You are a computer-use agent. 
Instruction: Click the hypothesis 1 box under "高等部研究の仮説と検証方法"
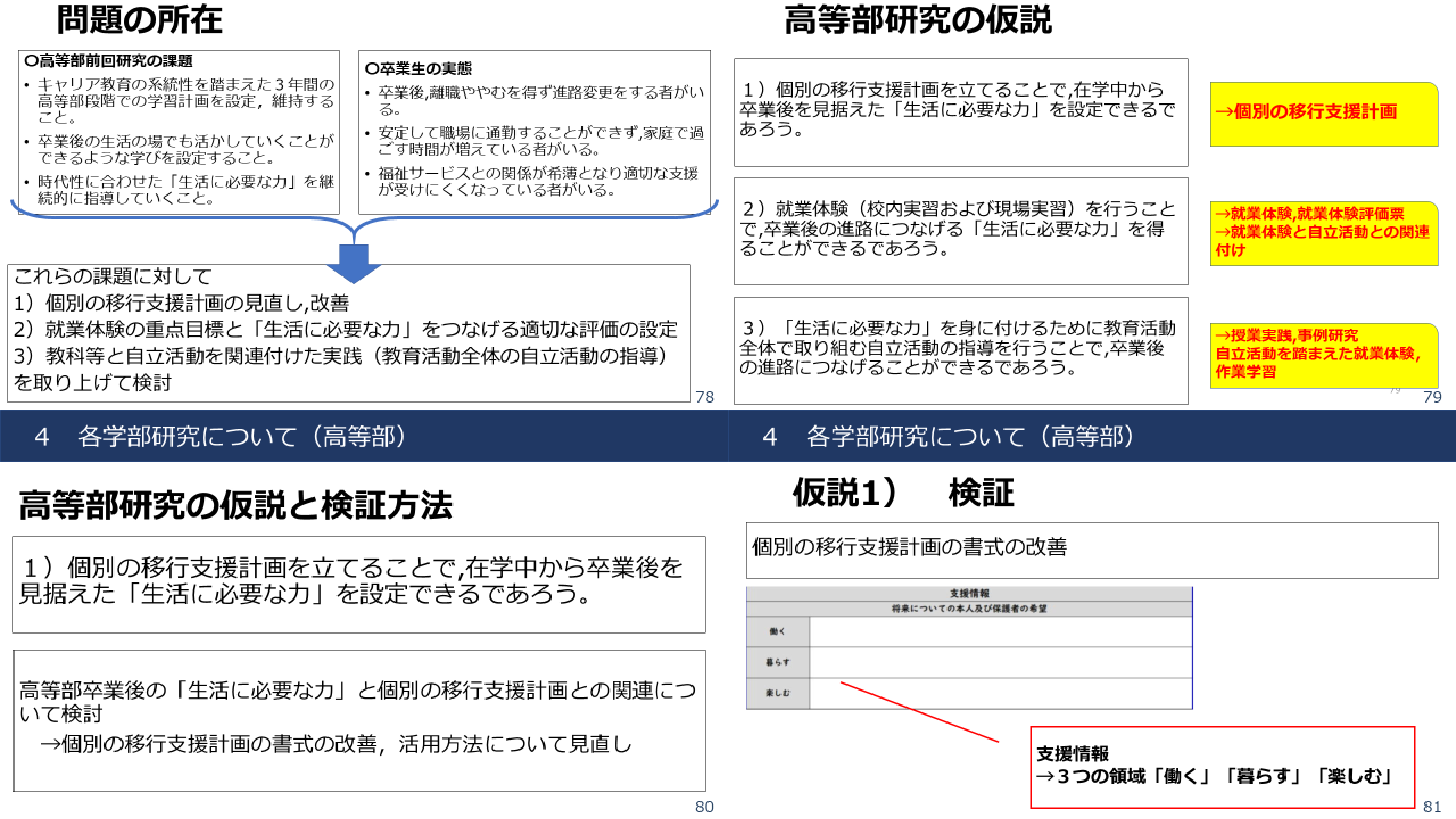359,584
